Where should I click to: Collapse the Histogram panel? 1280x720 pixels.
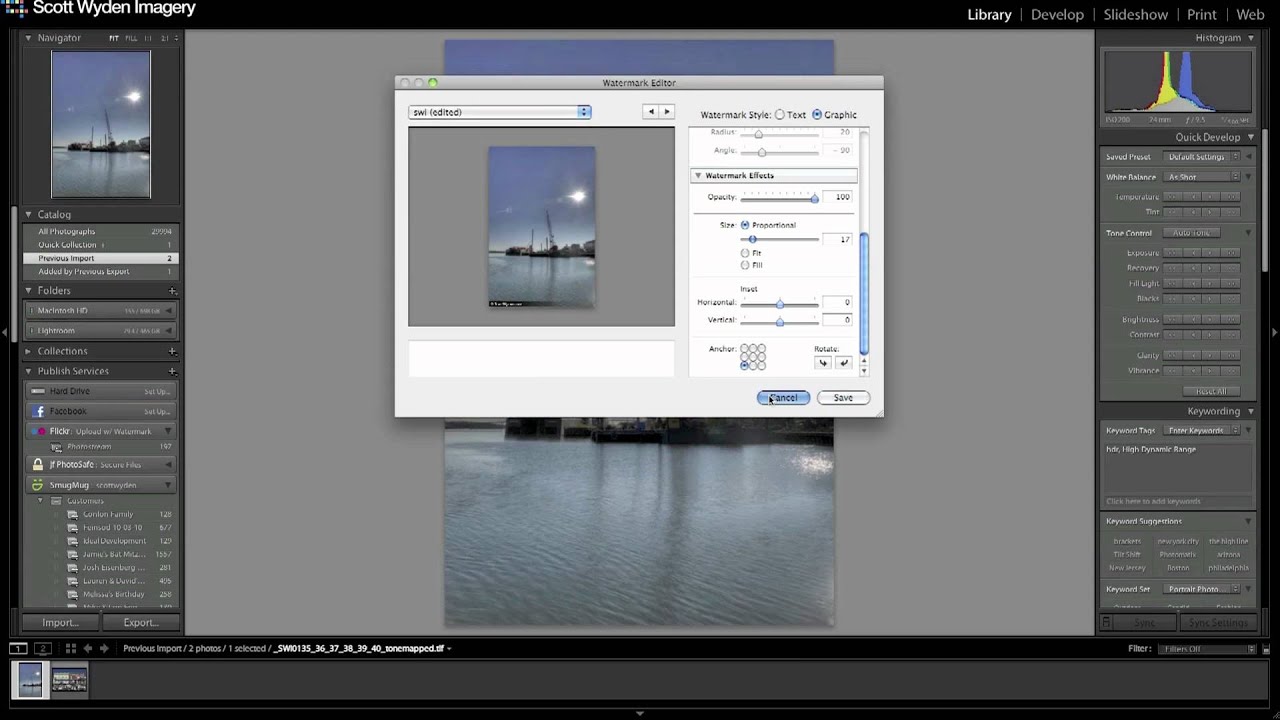coord(1250,38)
